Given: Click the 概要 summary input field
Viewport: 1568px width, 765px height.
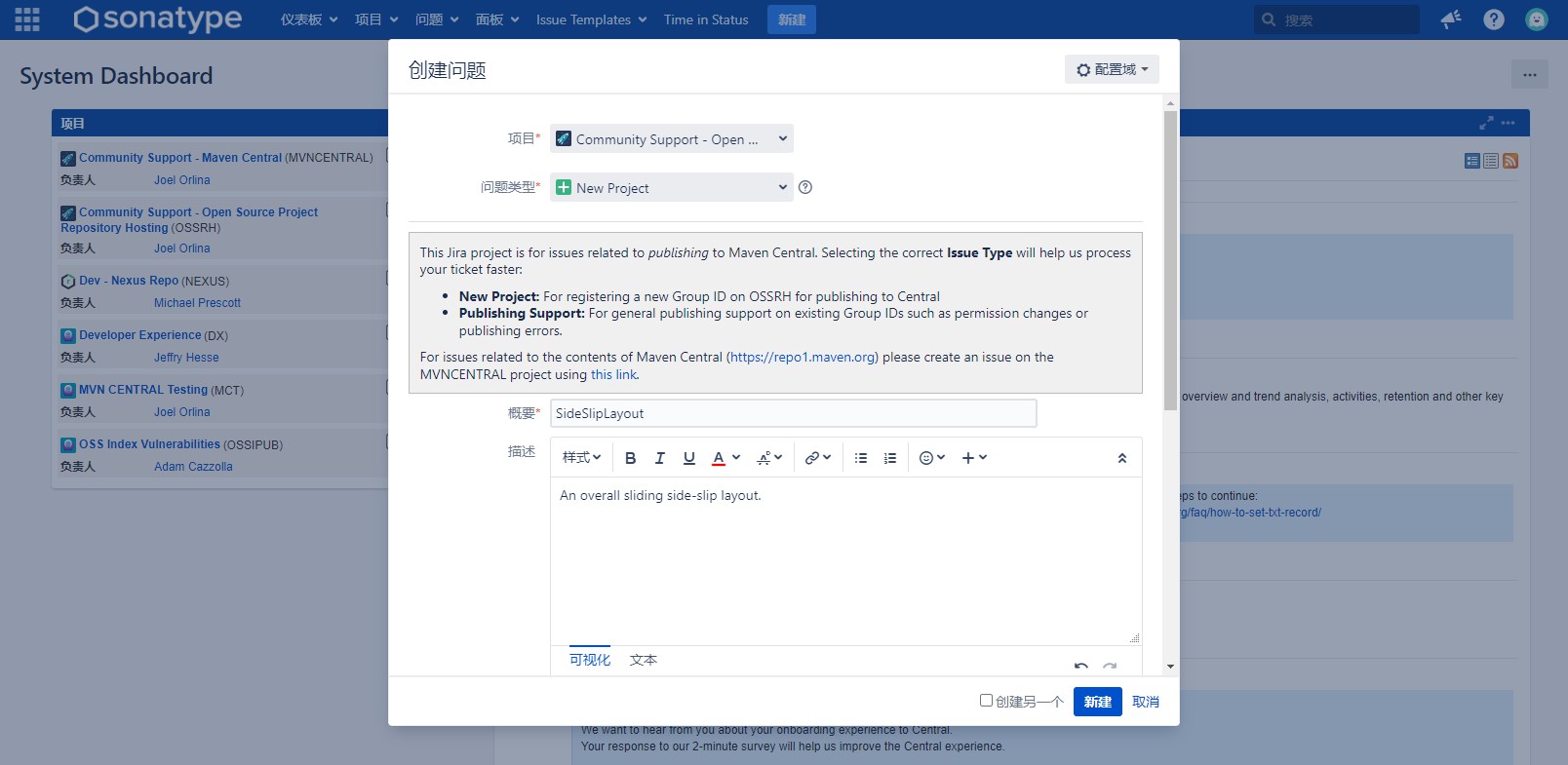Looking at the screenshot, I should [x=793, y=413].
